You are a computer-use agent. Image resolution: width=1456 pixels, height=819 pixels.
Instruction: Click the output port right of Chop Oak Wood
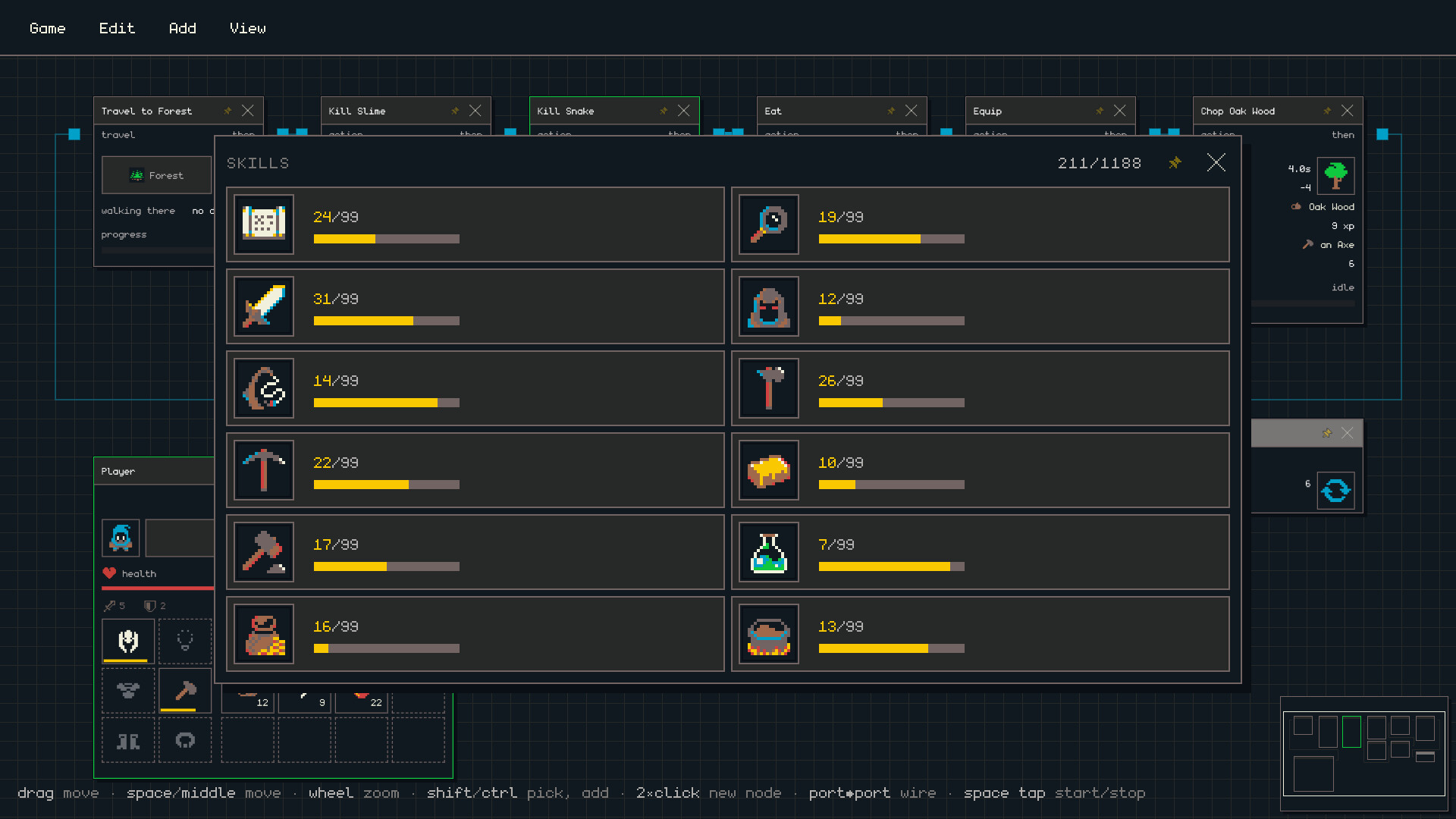click(x=1382, y=134)
